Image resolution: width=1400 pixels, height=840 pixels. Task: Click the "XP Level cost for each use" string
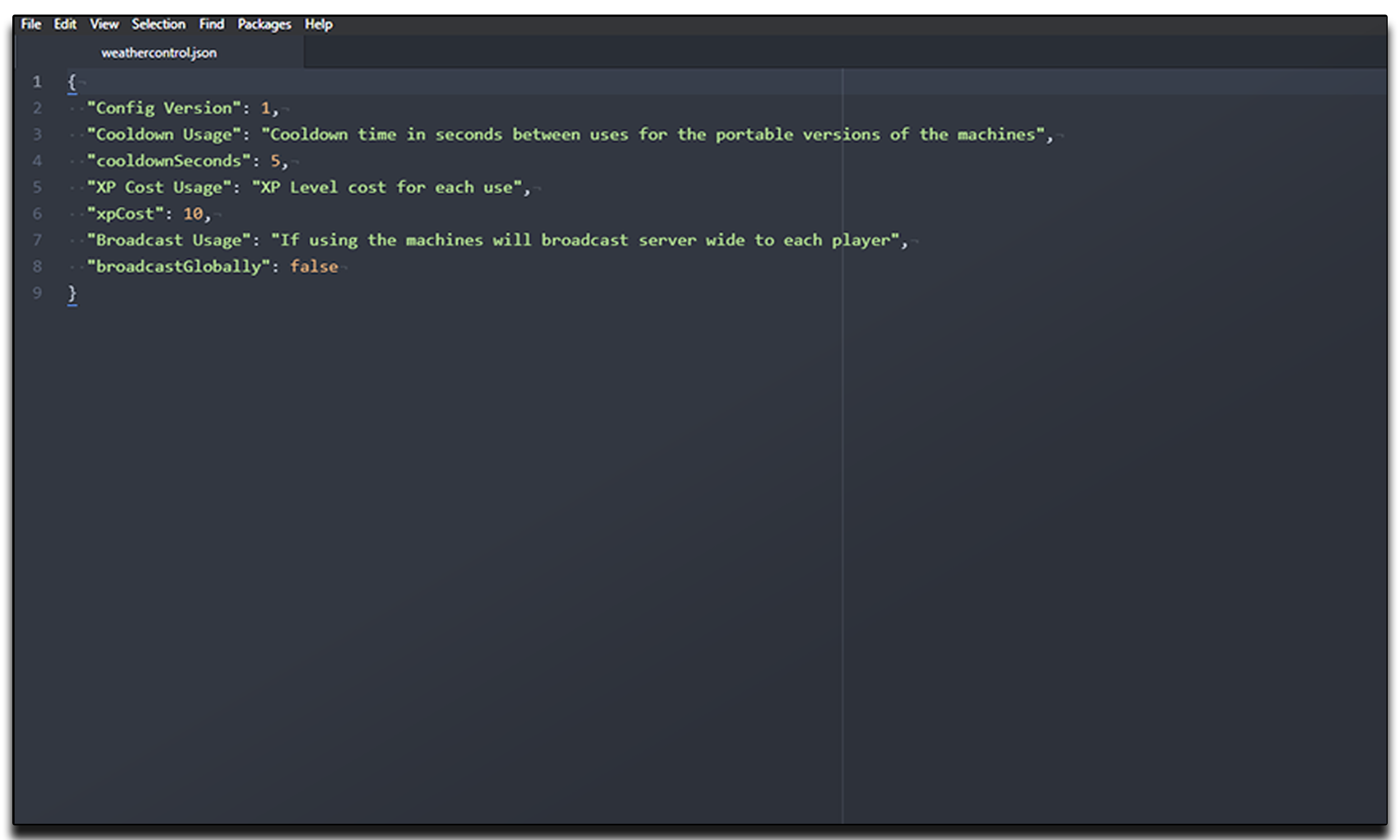point(386,188)
